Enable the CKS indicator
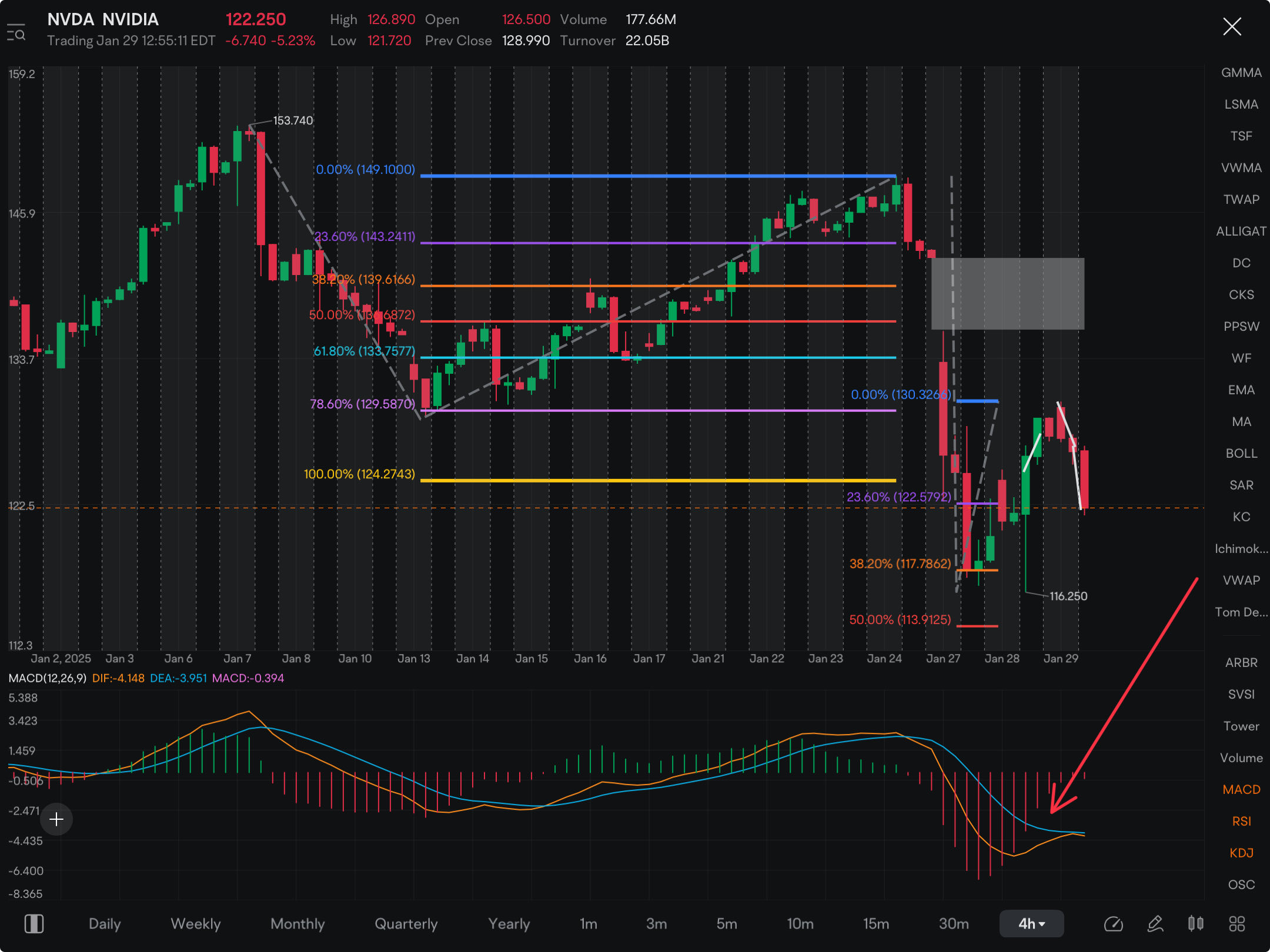 [x=1241, y=295]
